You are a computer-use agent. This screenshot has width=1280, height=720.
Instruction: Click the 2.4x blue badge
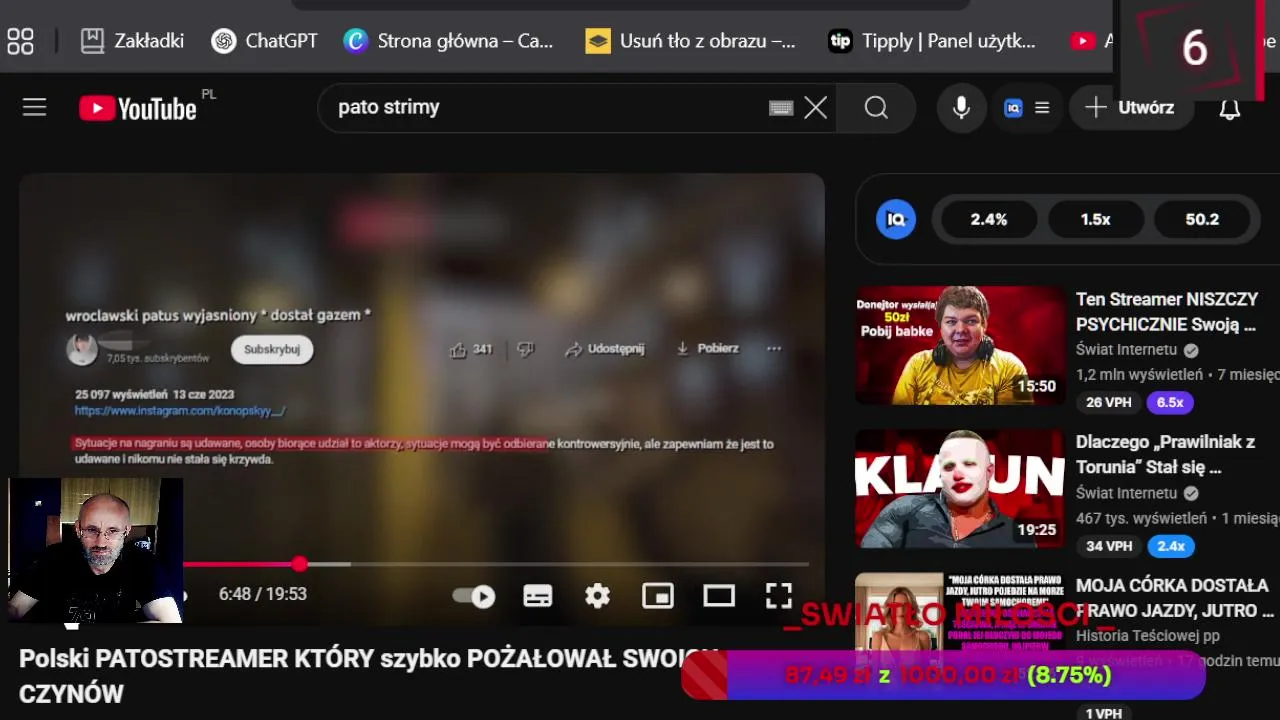[1170, 546]
